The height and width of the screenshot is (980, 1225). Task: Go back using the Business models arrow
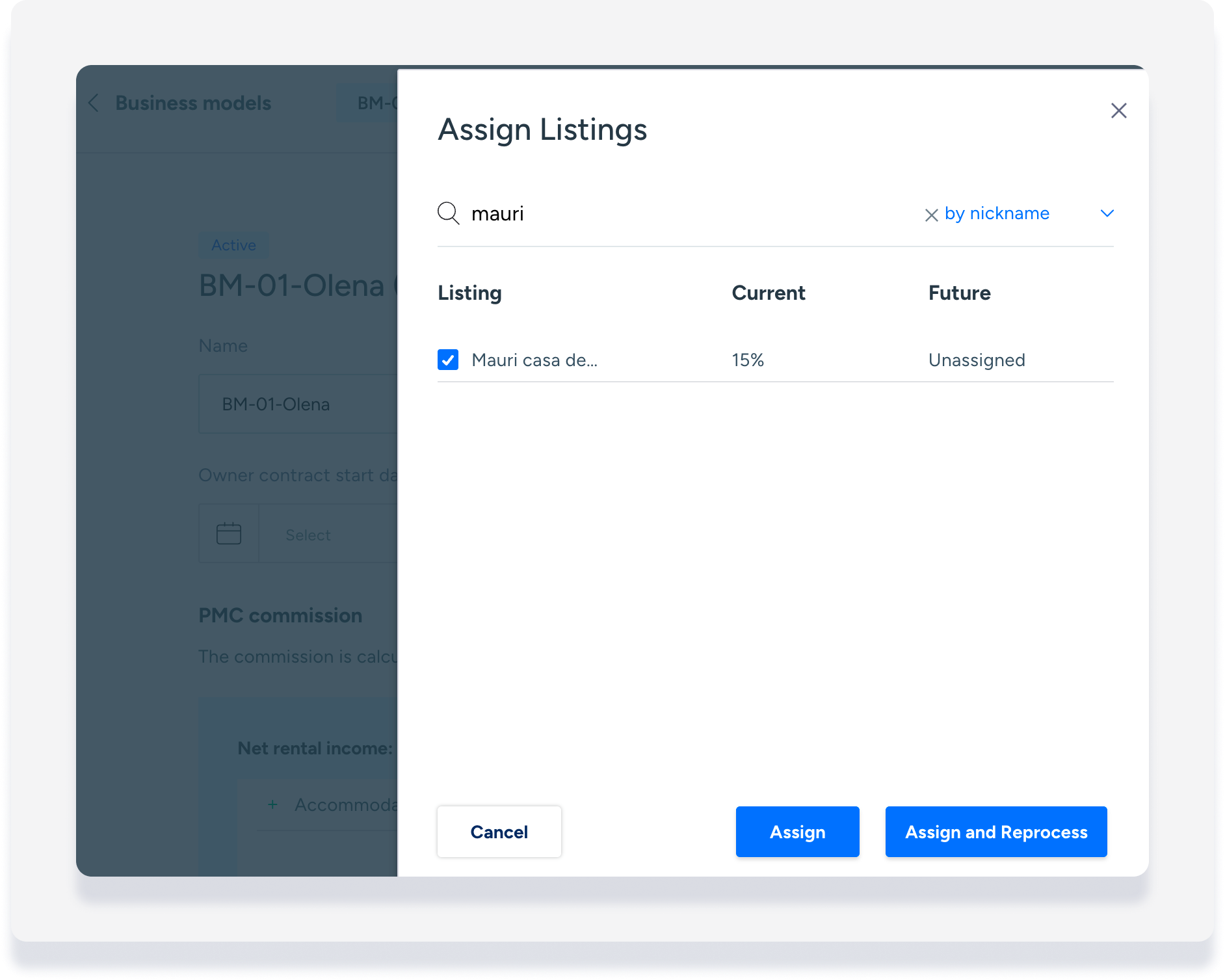(x=94, y=103)
